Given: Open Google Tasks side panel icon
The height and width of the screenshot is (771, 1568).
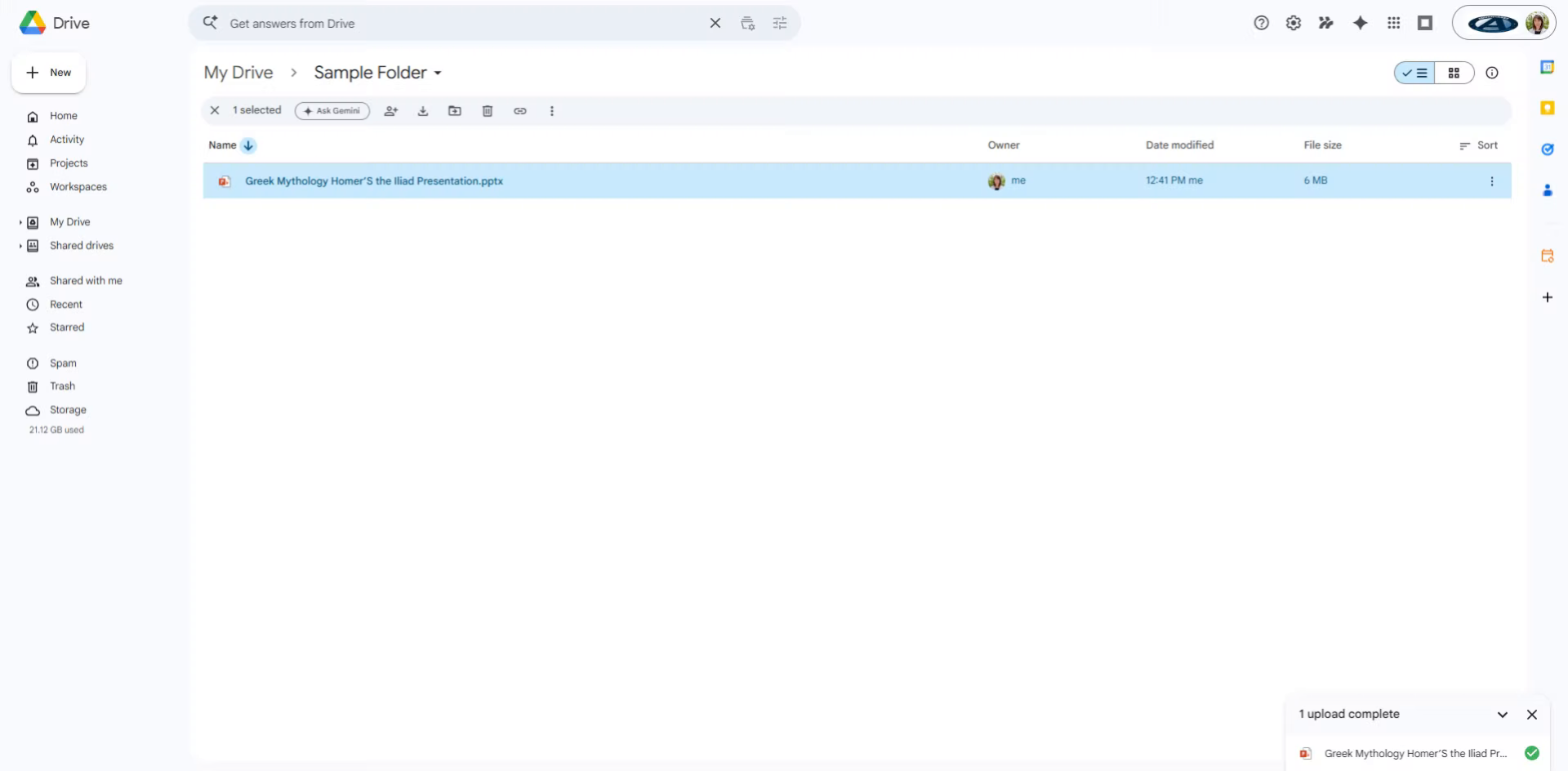Looking at the screenshot, I should point(1547,149).
